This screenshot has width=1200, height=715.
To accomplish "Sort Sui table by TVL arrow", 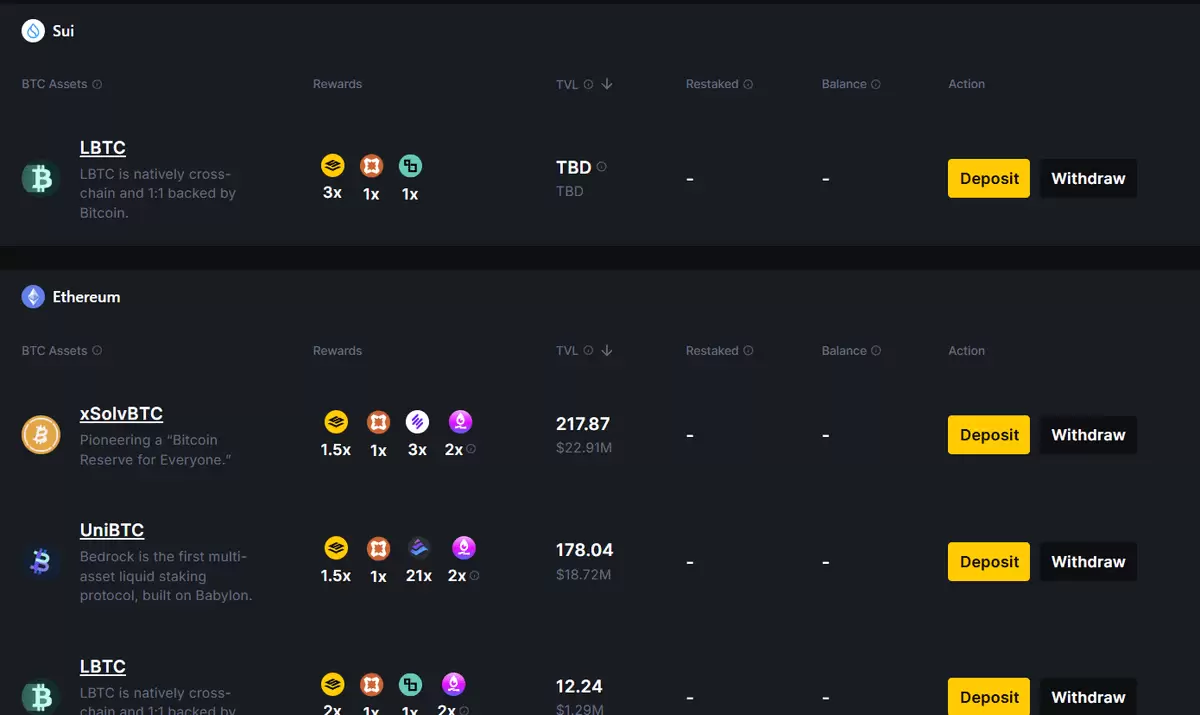I will click(x=607, y=84).
